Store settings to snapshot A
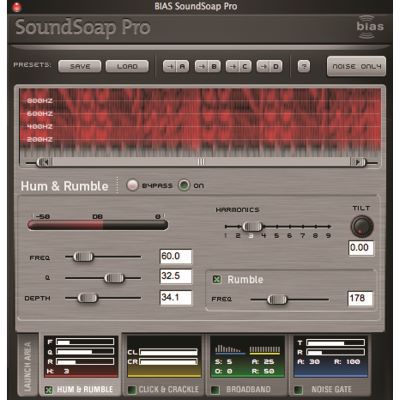Screen dimensions: 400x400 [x=176, y=66]
